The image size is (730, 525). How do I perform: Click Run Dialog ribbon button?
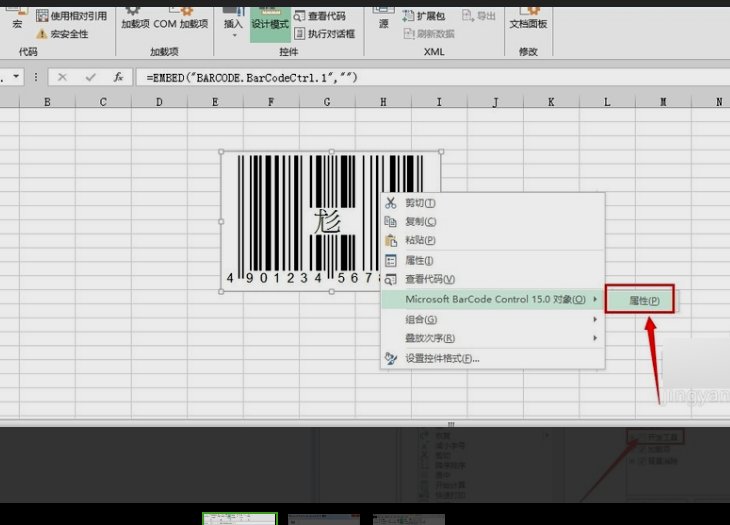point(324,34)
